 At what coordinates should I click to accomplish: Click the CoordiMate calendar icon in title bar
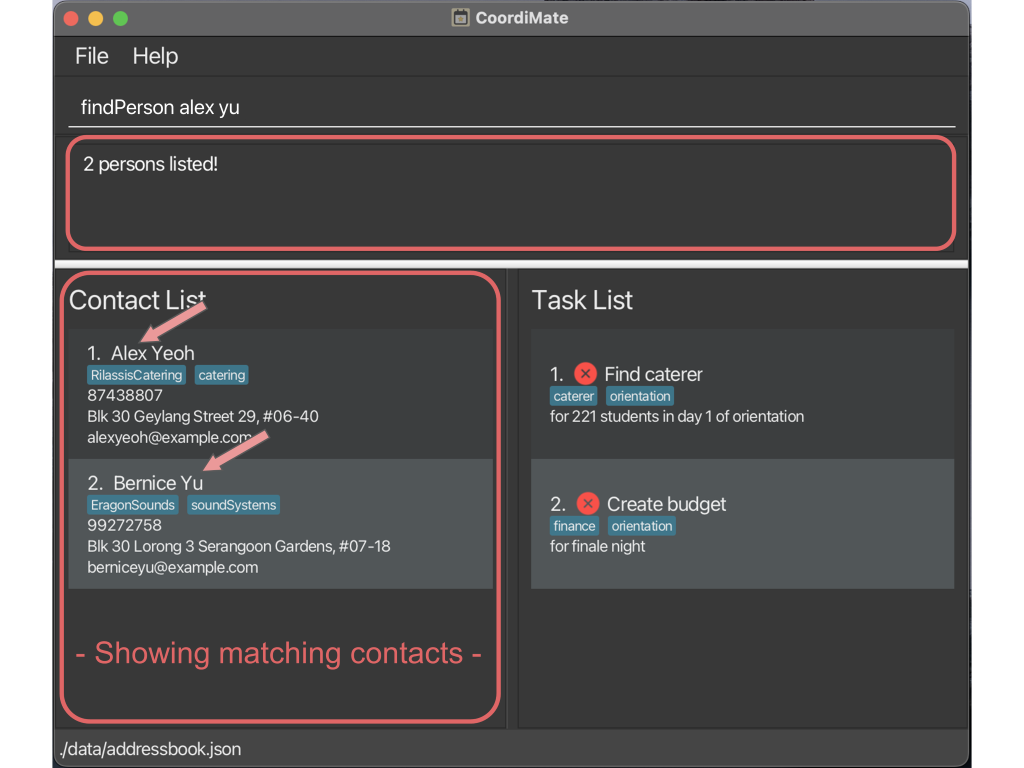pyautogui.click(x=461, y=18)
